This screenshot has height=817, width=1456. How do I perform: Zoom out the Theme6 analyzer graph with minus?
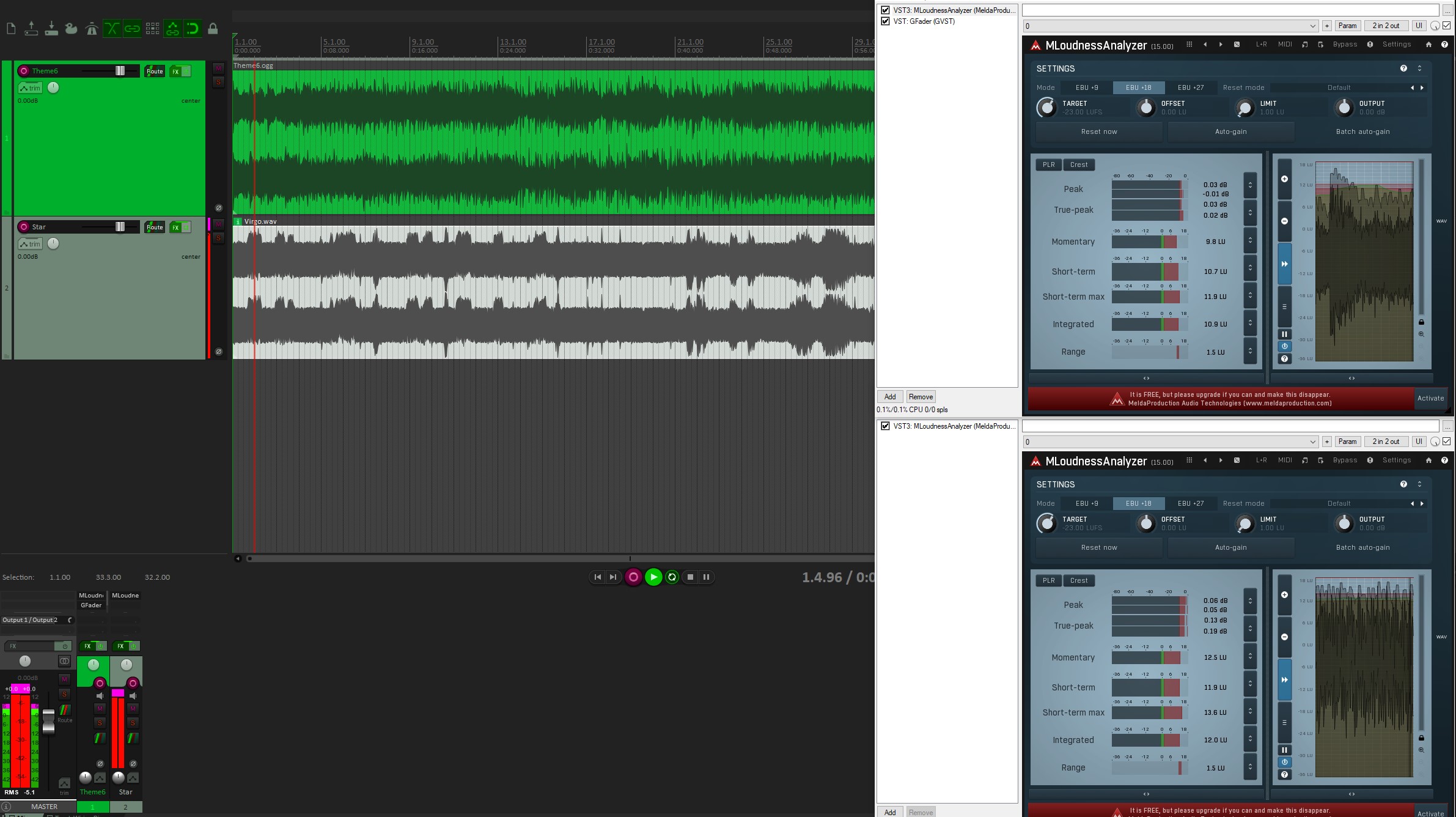[1284, 221]
